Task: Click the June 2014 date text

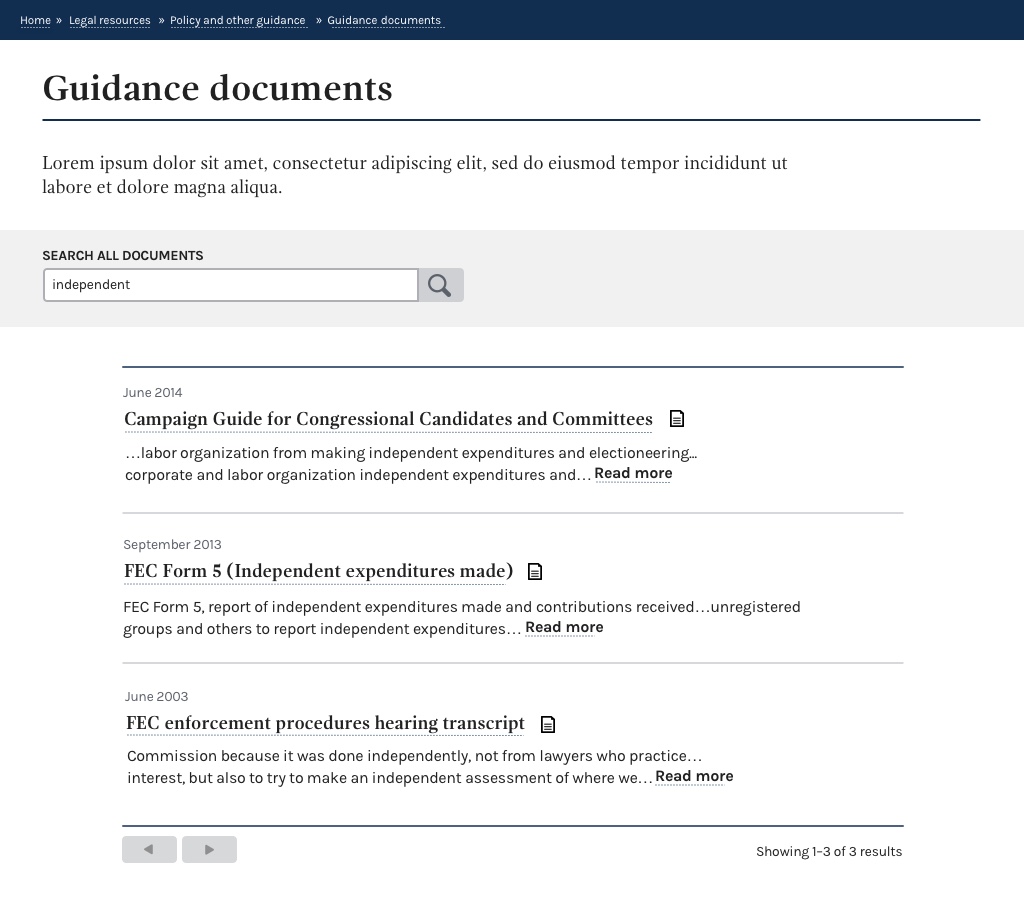Action: click(153, 393)
